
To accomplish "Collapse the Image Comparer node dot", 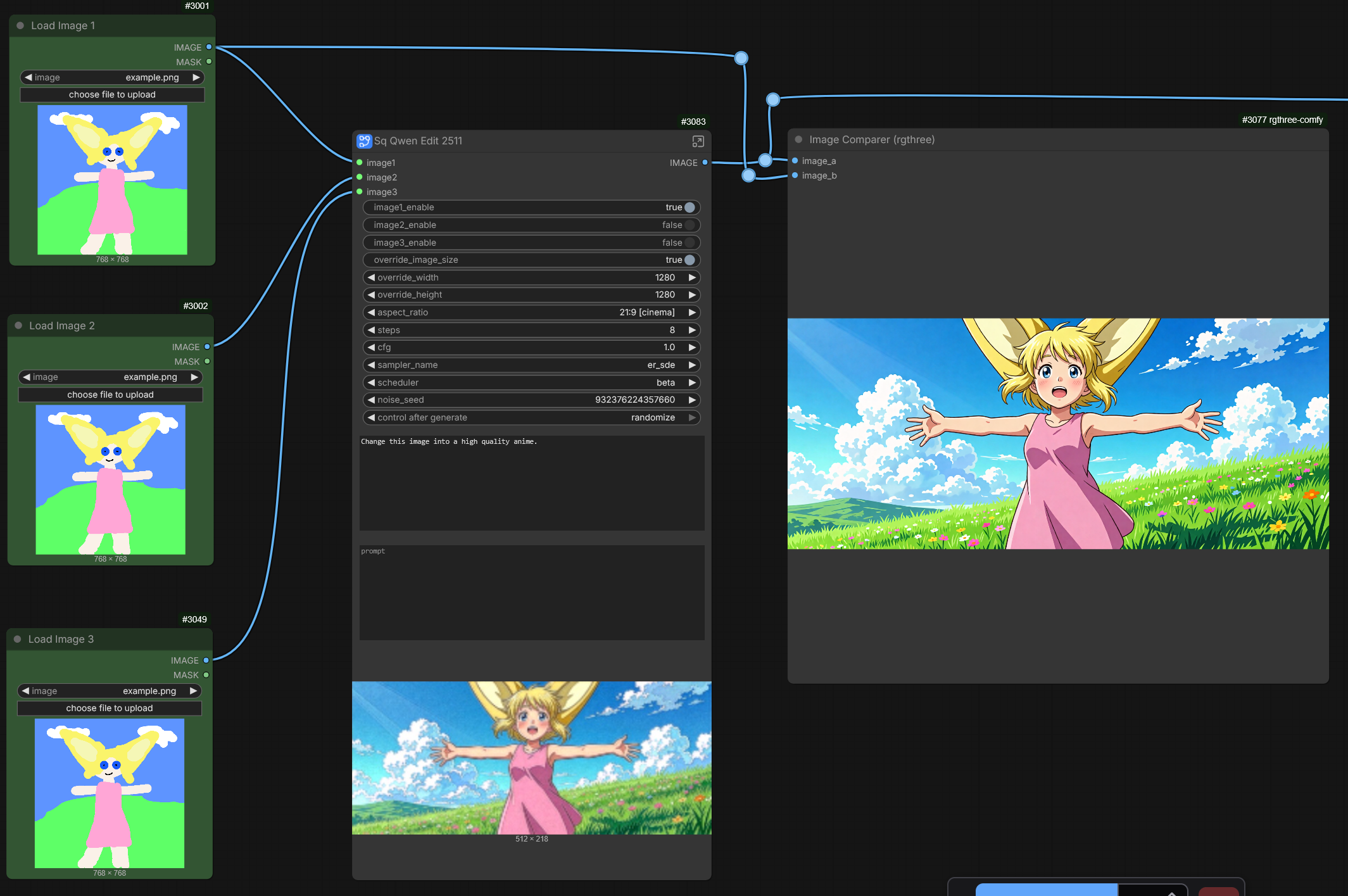I will tap(798, 139).
